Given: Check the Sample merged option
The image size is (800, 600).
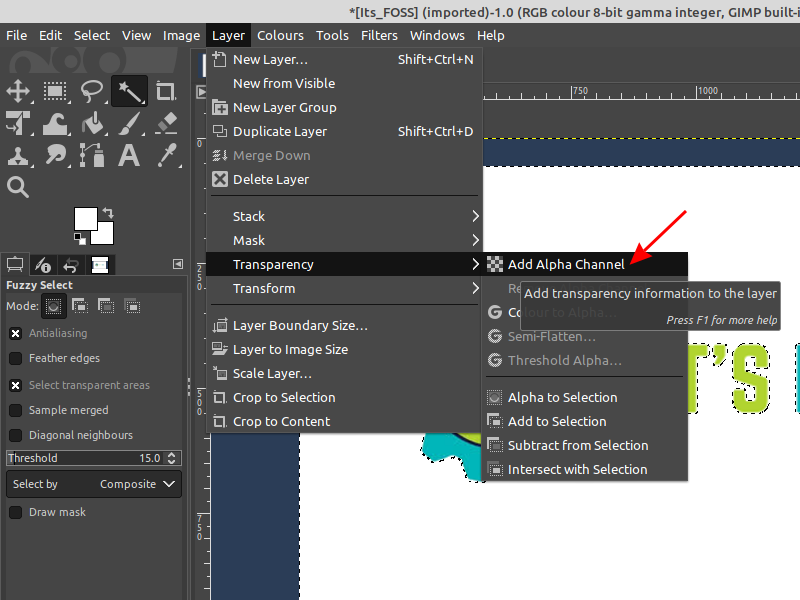Looking at the screenshot, I should coord(15,408).
